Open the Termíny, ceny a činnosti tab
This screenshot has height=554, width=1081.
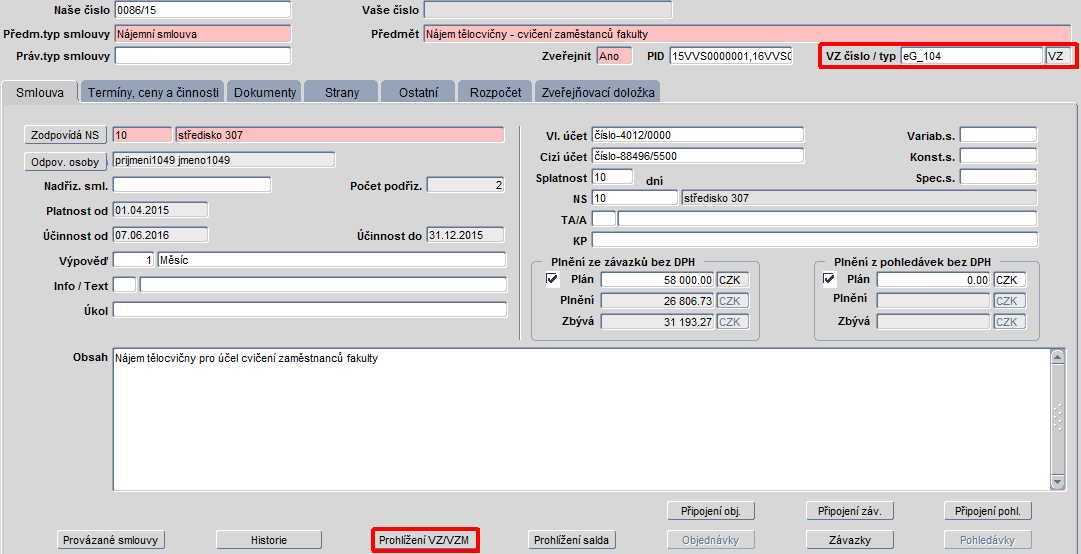coord(152,92)
